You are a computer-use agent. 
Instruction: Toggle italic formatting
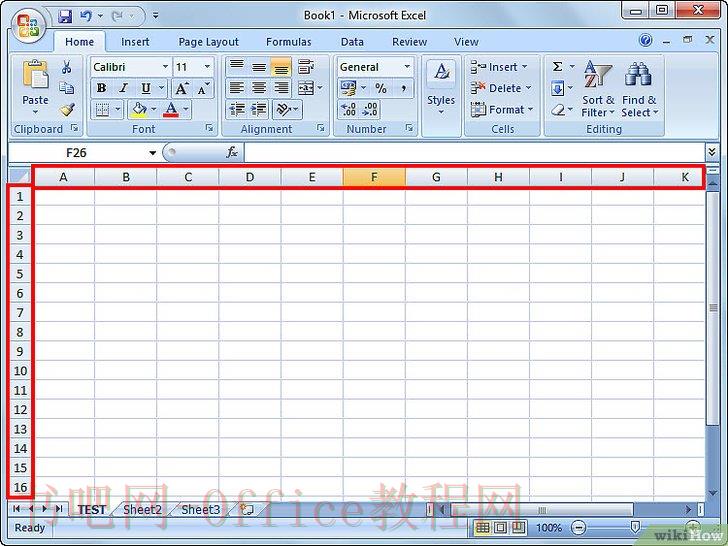(124, 88)
